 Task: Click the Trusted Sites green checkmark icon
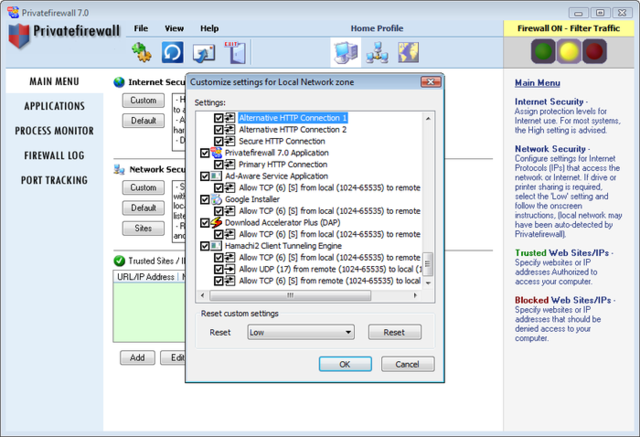(x=119, y=260)
